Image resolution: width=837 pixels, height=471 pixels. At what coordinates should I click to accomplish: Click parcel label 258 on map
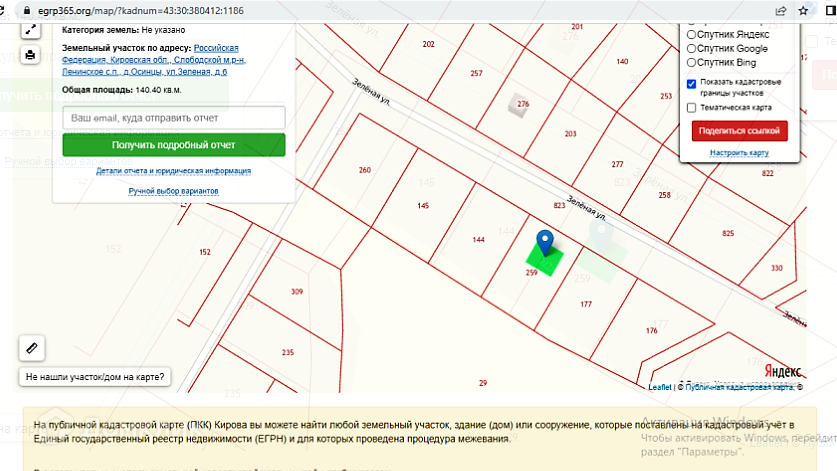tap(665, 195)
